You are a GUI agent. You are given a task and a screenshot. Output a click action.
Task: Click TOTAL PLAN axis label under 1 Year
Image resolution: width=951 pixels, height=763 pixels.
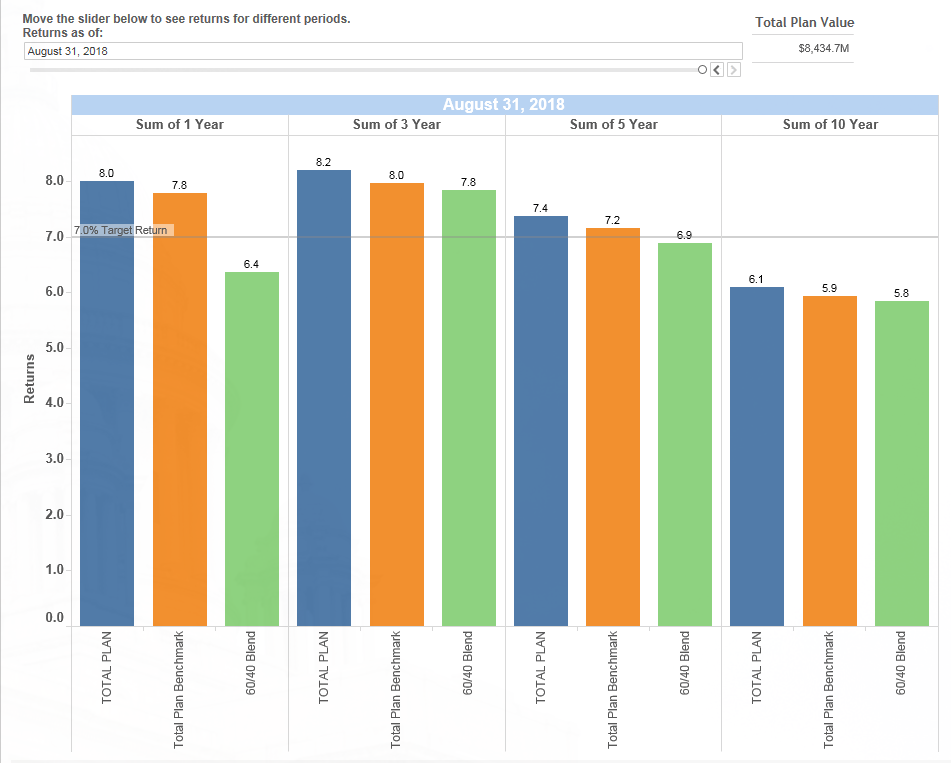pyautogui.click(x=107, y=667)
